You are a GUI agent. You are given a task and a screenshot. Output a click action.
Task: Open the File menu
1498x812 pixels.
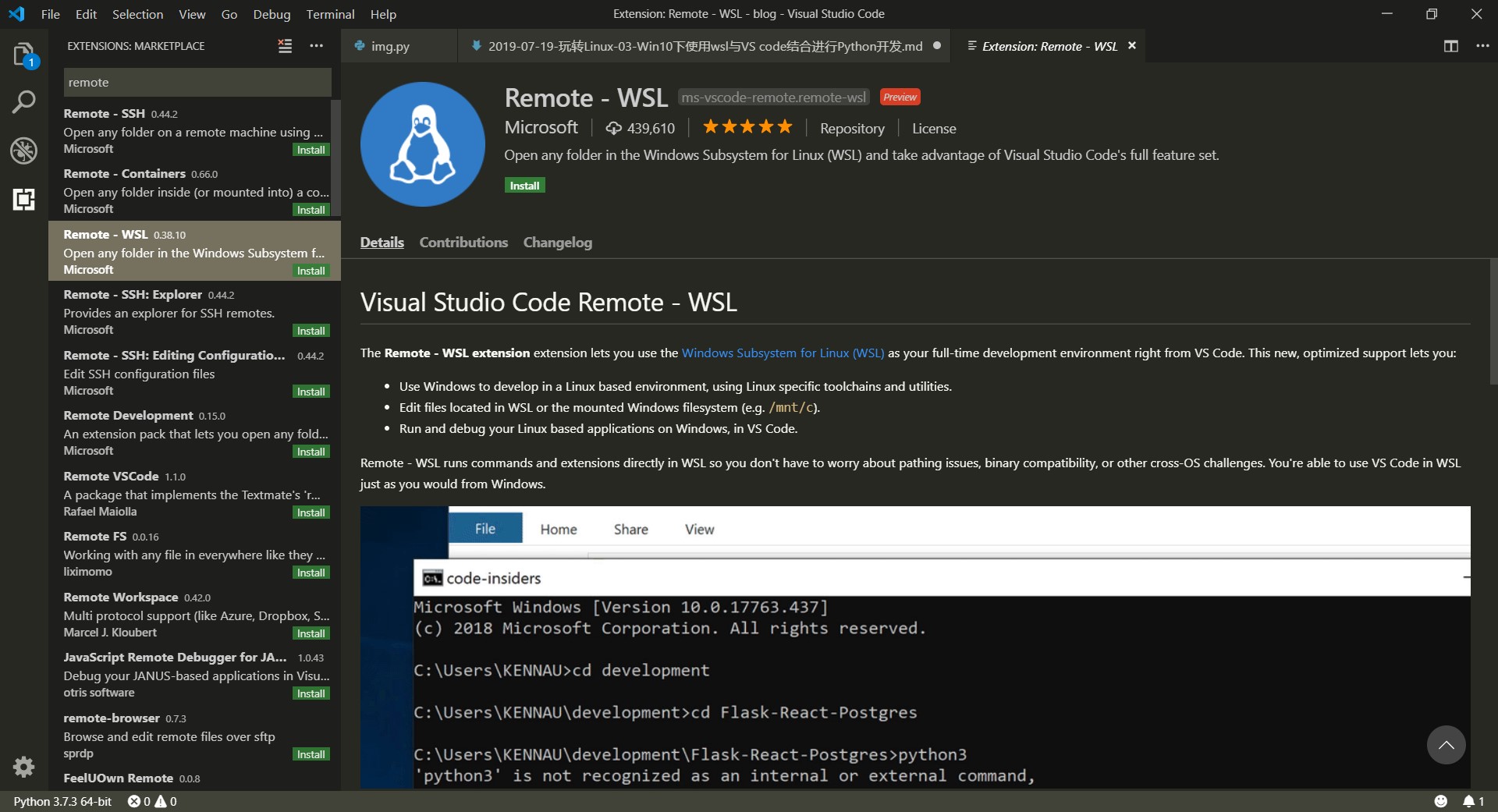pos(50,14)
